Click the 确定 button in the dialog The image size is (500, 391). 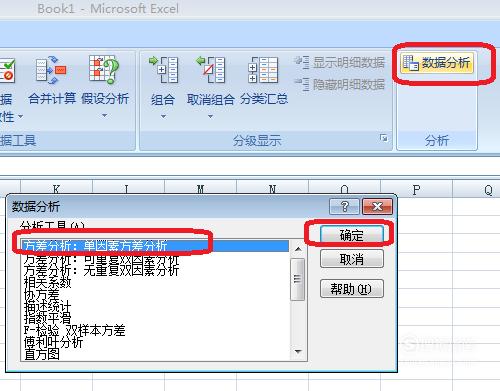[352, 235]
